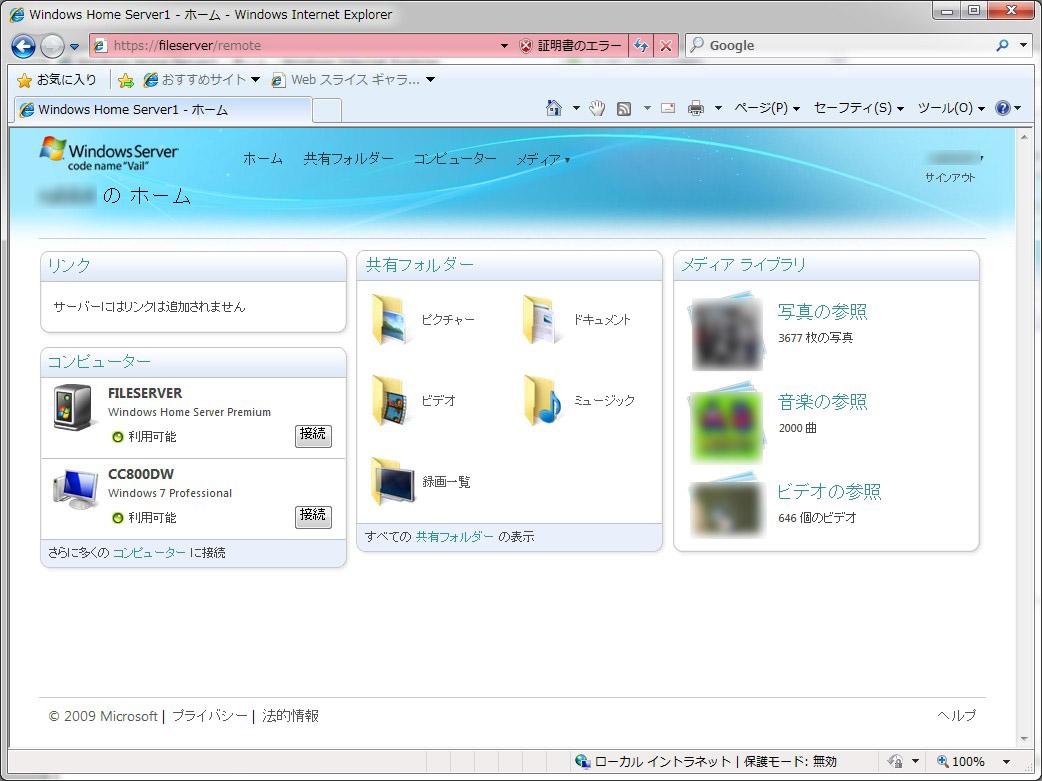The image size is (1042, 781).
Task: Select the Windows Home Server1 browser tab
Action: [x=162, y=110]
